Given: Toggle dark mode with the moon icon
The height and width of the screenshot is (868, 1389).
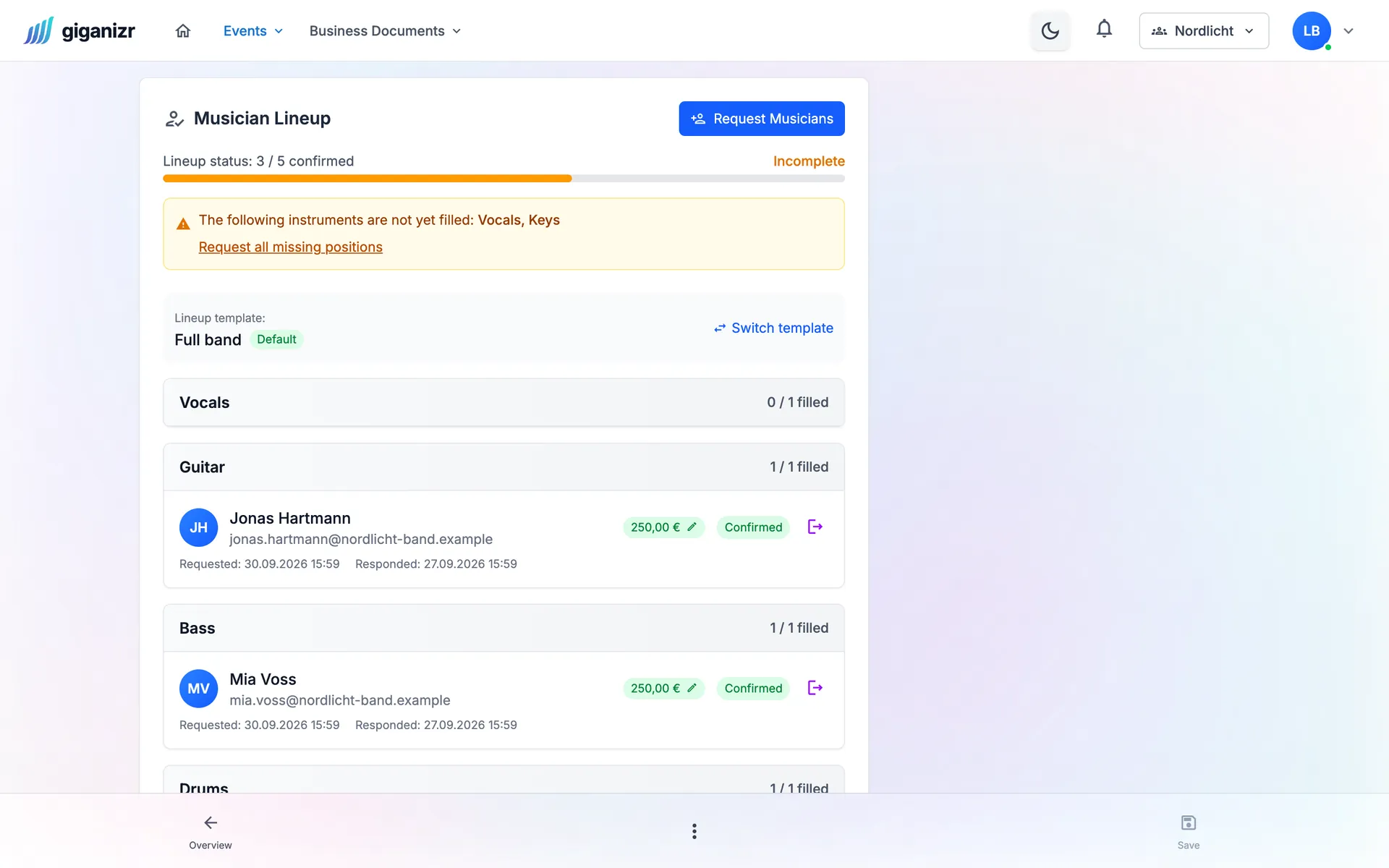Looking at the screenshot, I should pyautogui.click(x=1050, y=30).
